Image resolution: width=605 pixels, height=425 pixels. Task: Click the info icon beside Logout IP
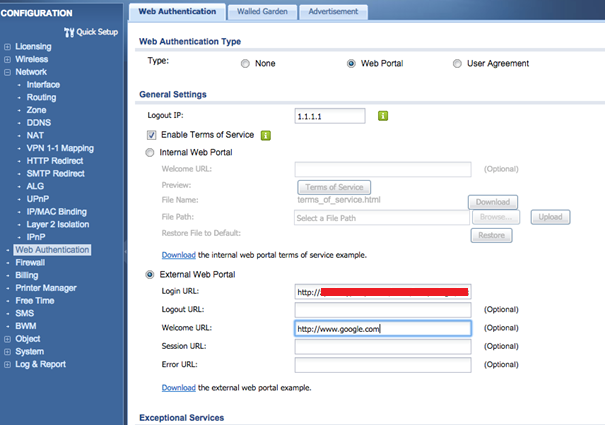pyautogui.click(x=383, y=116)
